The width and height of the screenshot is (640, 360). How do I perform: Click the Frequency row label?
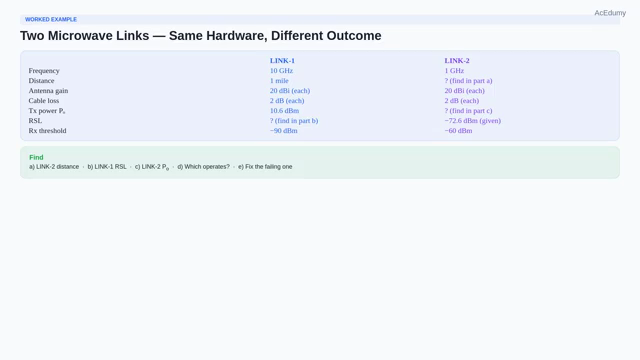pyautogui.click(x=44, y=71)
